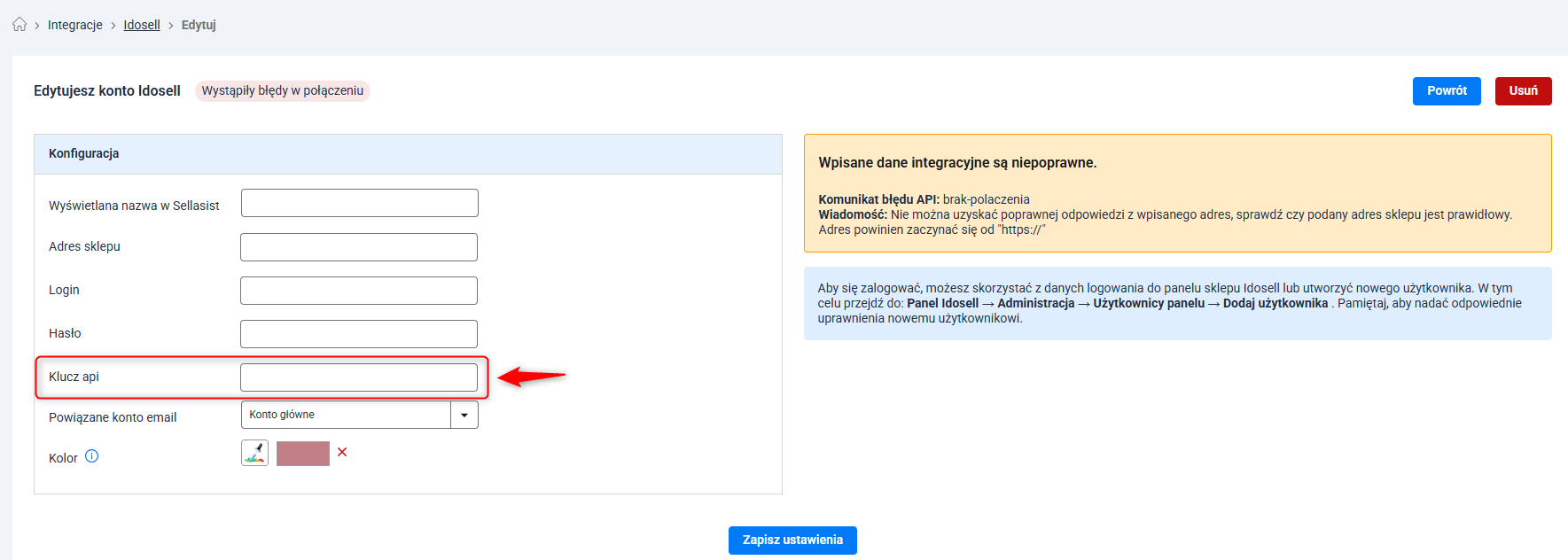Expand the dropdown arrow for Powiązane konto email

point(464,415)
